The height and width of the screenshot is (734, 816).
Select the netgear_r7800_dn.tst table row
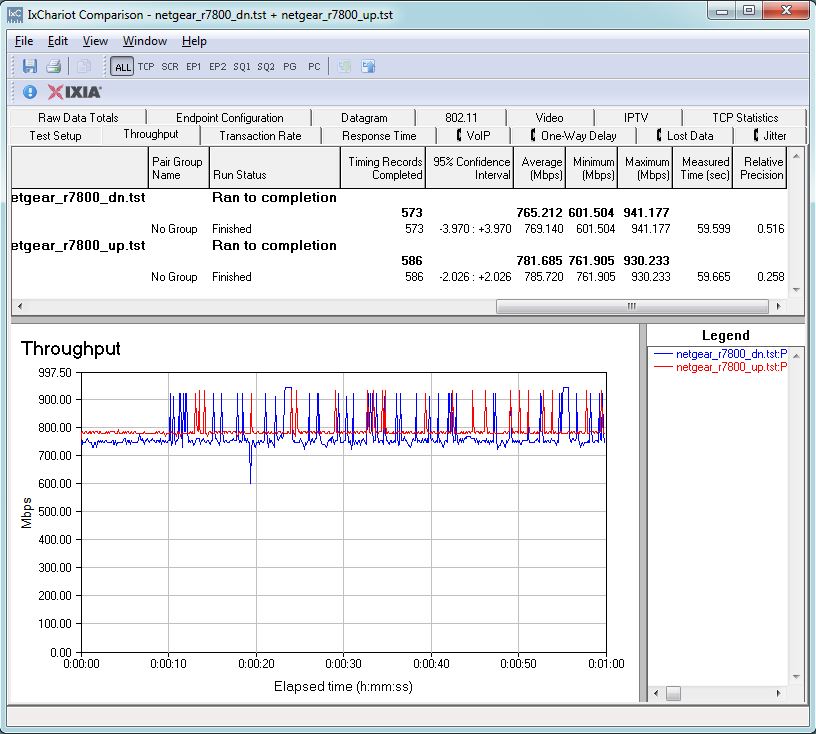click(x=399, y=198)
